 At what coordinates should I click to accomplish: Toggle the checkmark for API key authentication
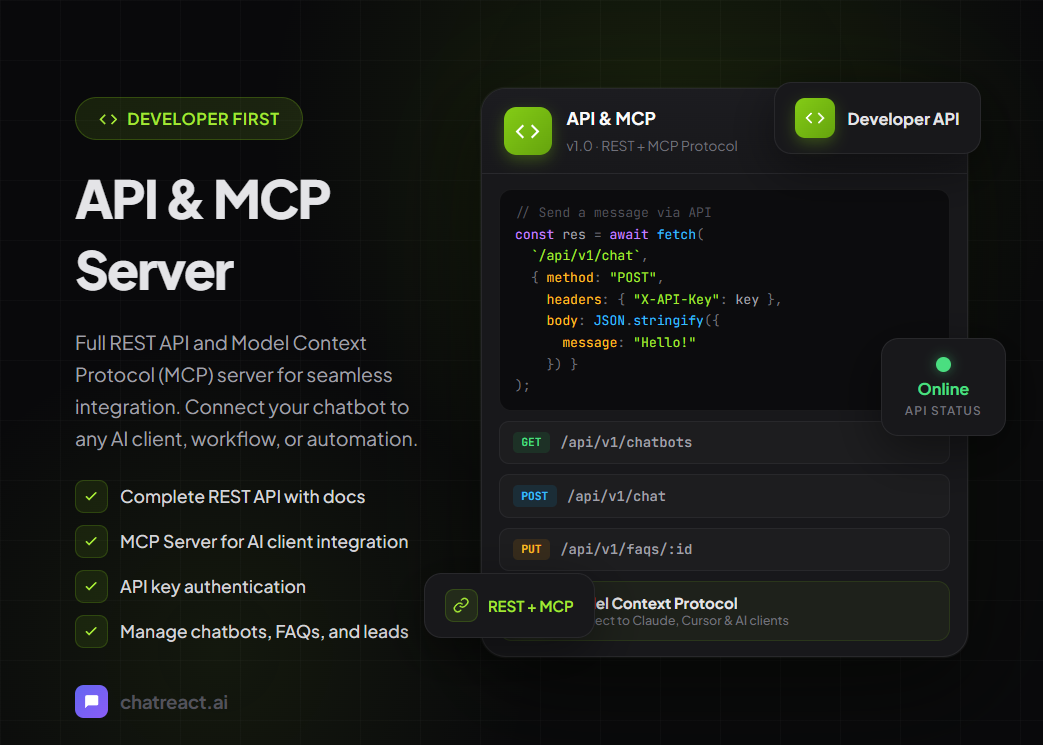click(91, 587)
